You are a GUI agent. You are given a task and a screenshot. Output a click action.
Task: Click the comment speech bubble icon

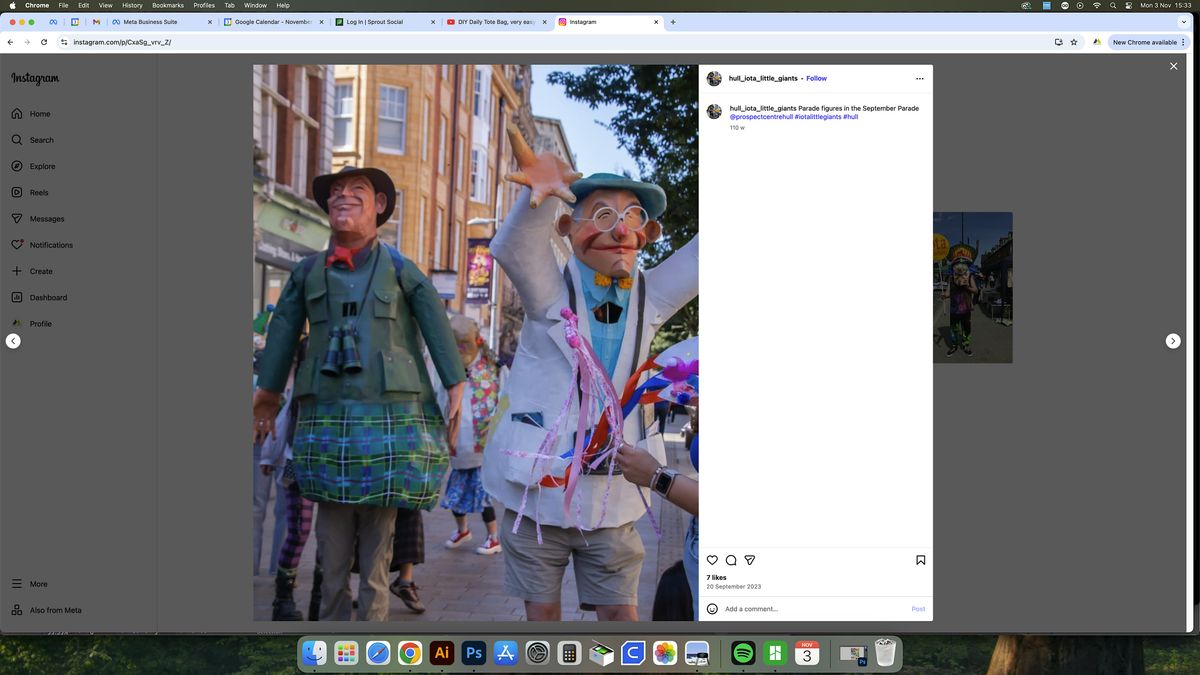(731, 560)
